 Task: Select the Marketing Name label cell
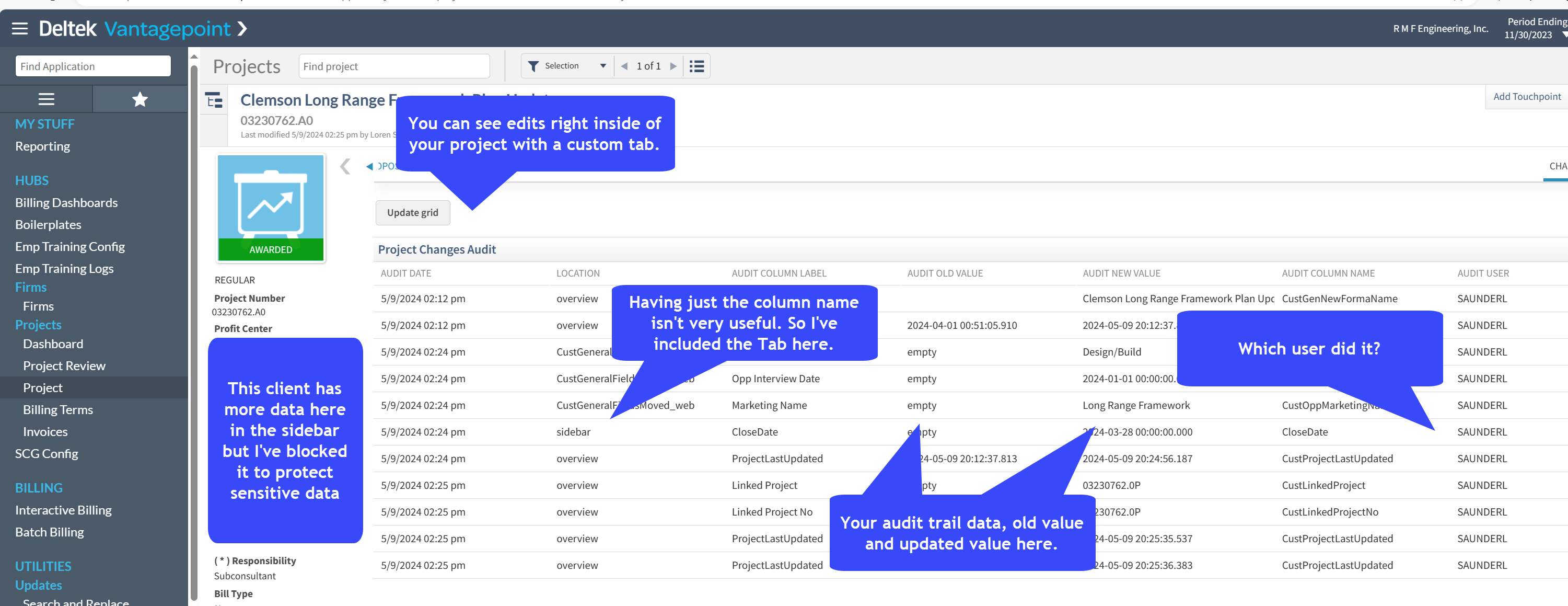(x=769, y=405)
